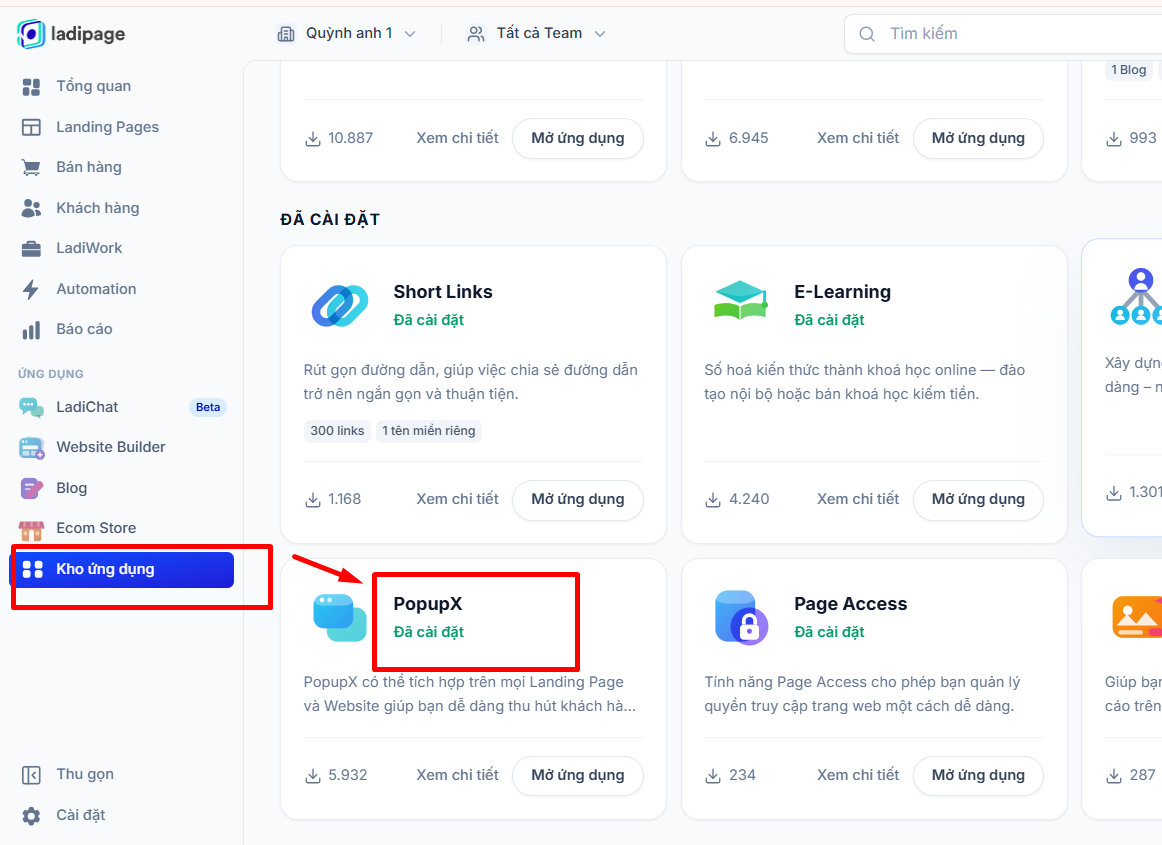The width and height of the screenshot is (1162, 845).
Task: Click the Blog app icon
Action: point(31,488)
